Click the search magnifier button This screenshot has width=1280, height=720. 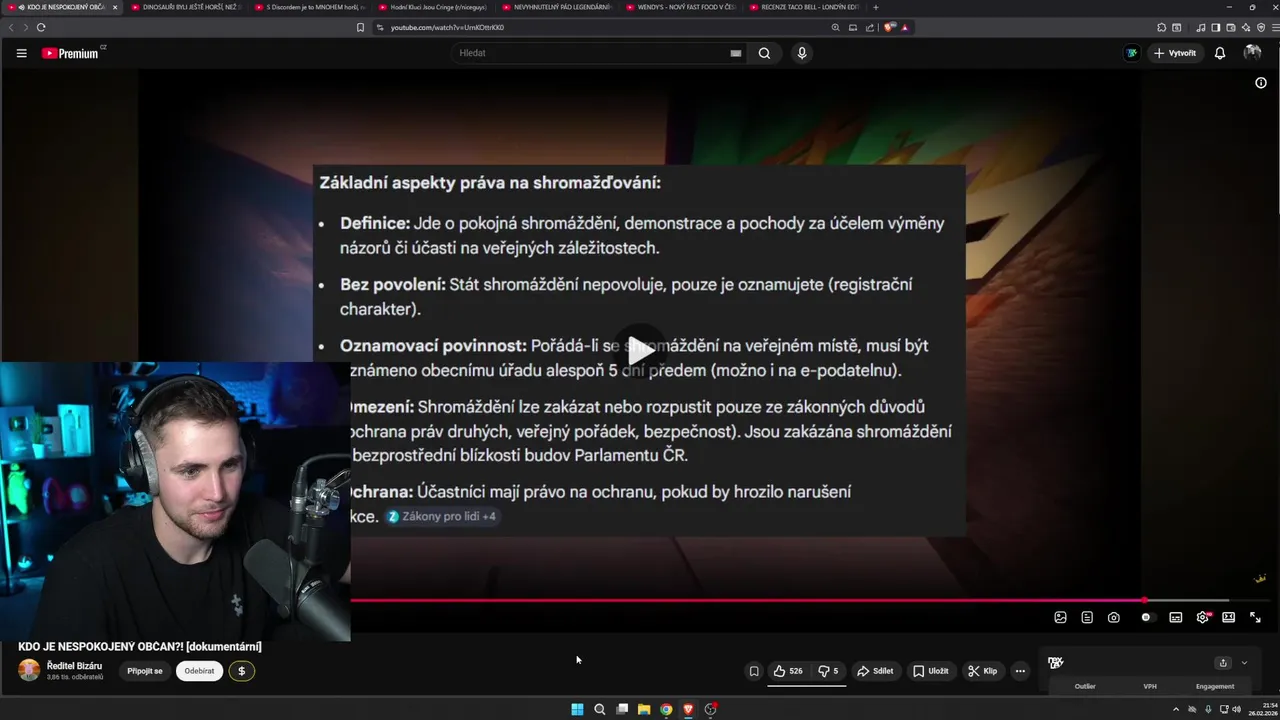click(764, 53)
